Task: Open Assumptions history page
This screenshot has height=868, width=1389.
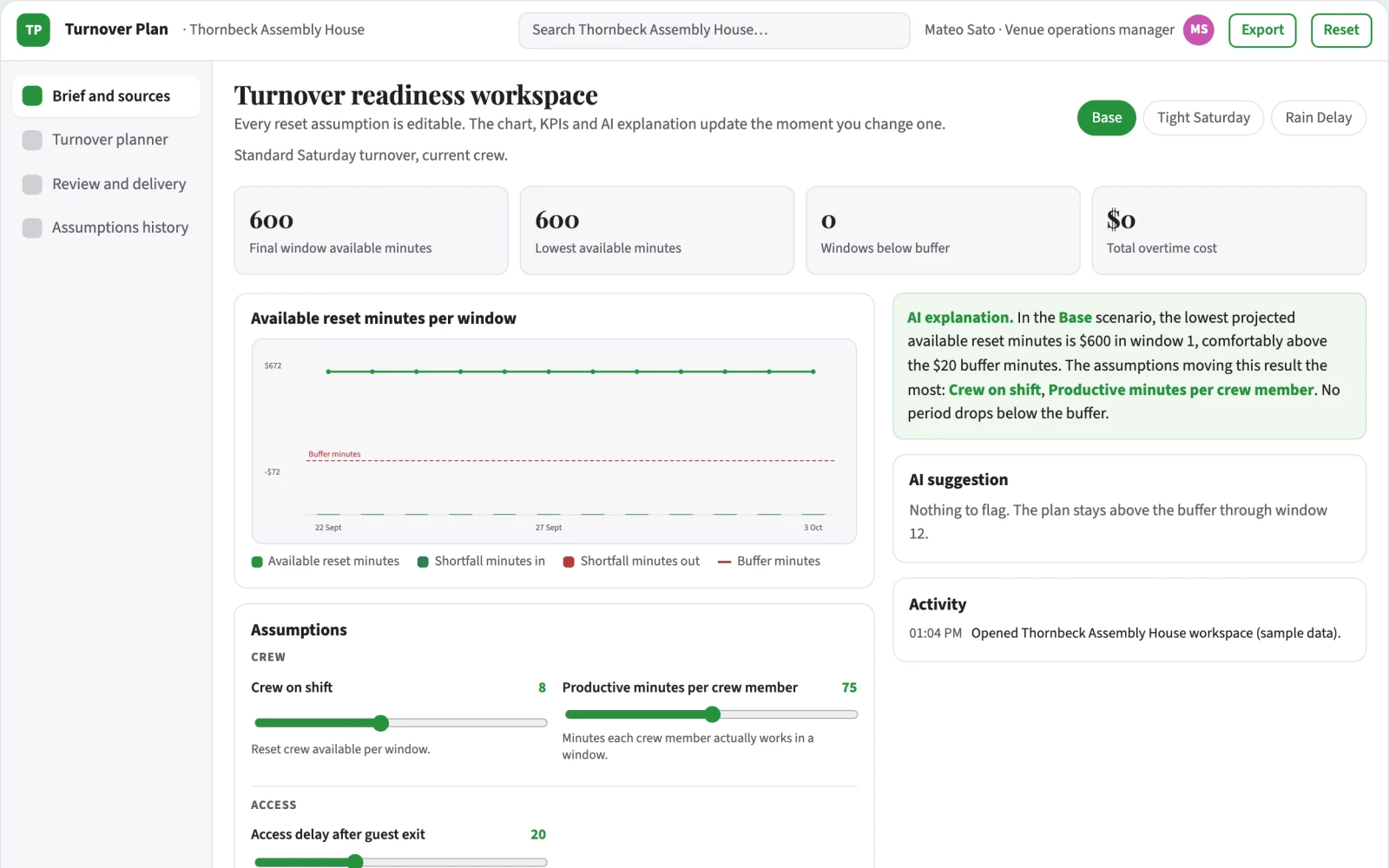Action: click(106, 227)
